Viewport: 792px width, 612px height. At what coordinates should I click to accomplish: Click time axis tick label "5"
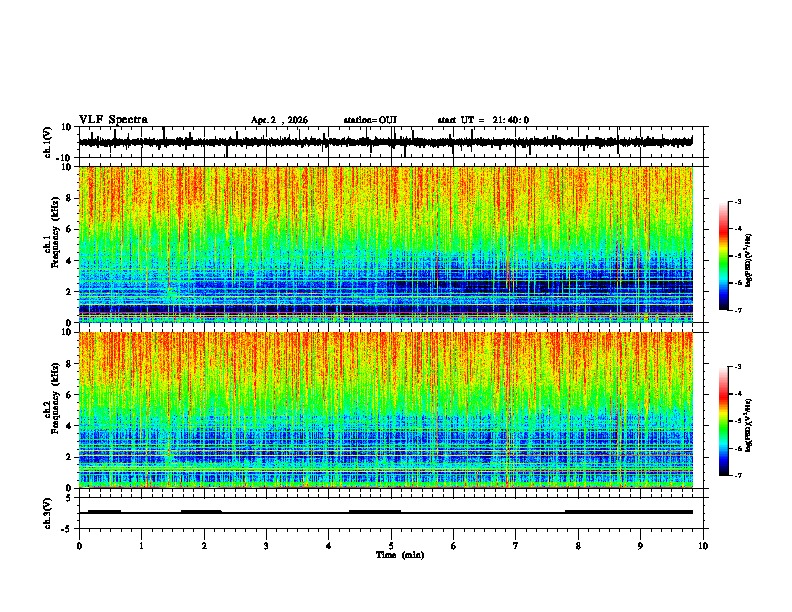[391, 546]
